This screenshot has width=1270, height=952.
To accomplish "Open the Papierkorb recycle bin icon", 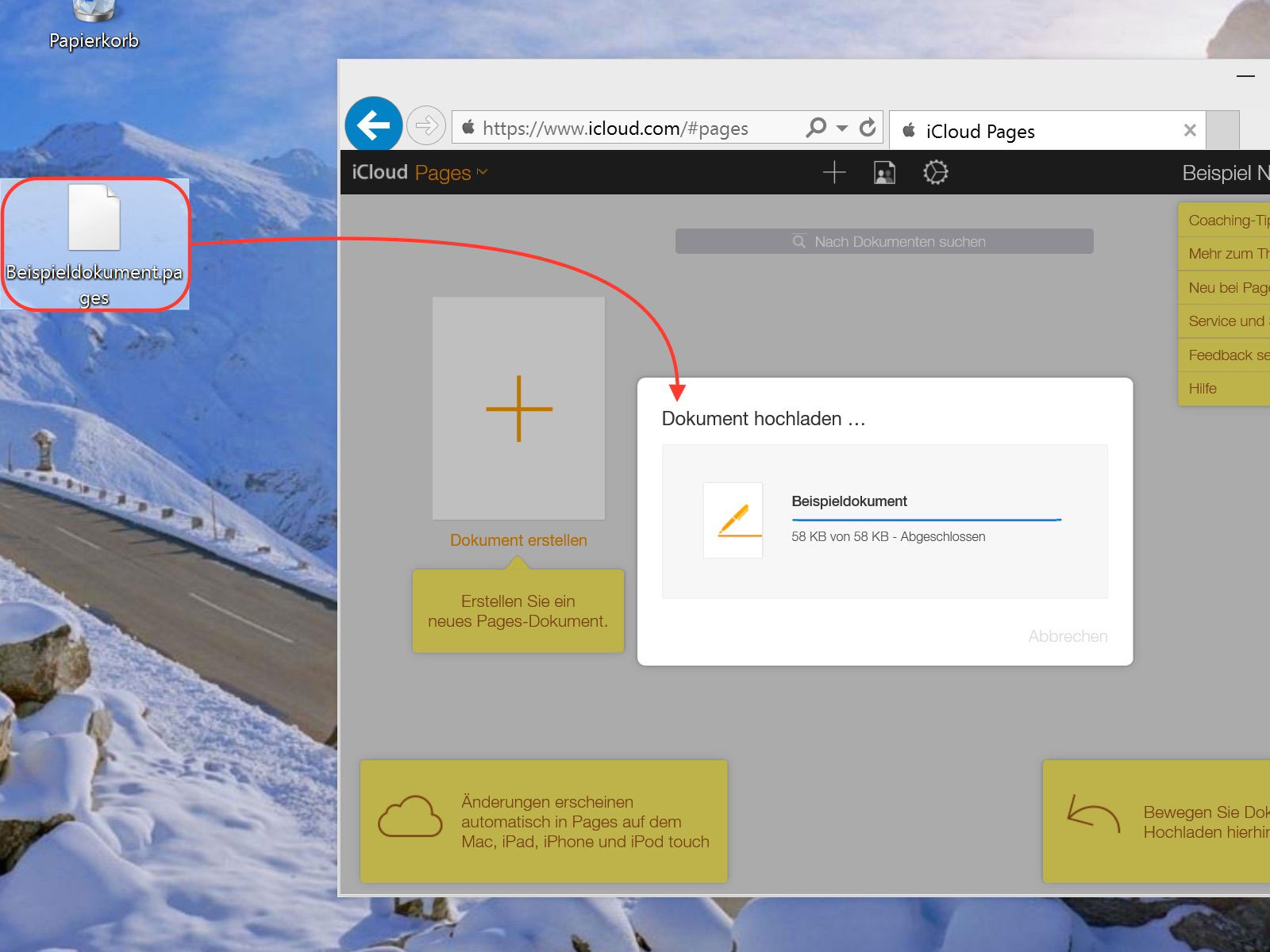I will (94, 25).
